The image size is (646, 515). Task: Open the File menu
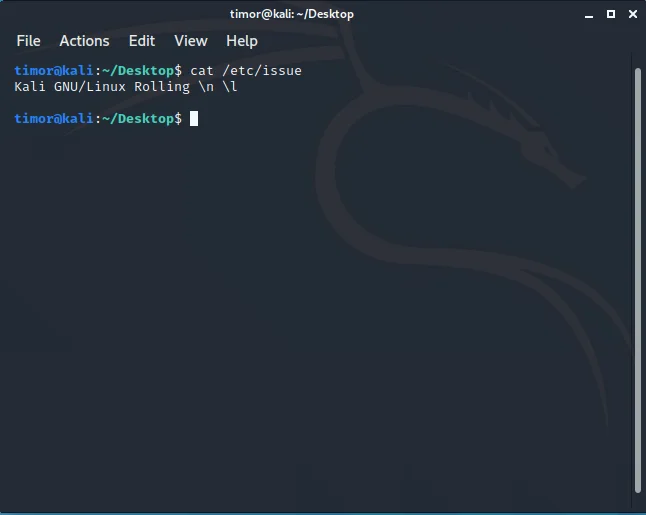point(28,41)
